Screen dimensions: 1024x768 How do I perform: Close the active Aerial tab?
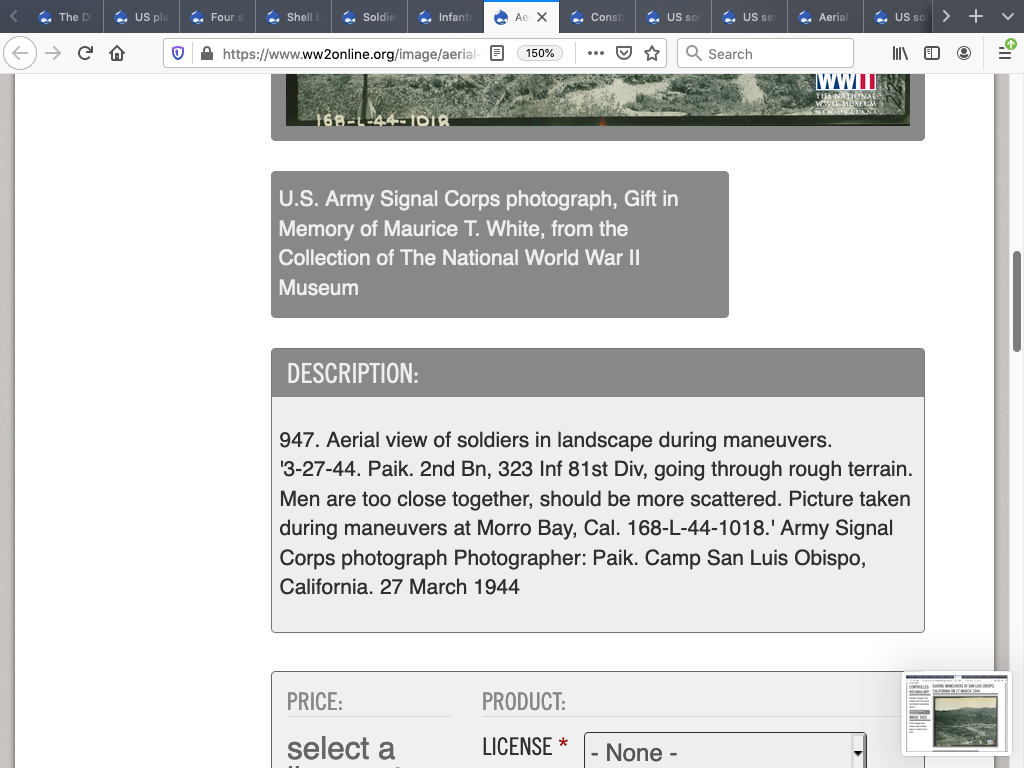click(542, 17)
